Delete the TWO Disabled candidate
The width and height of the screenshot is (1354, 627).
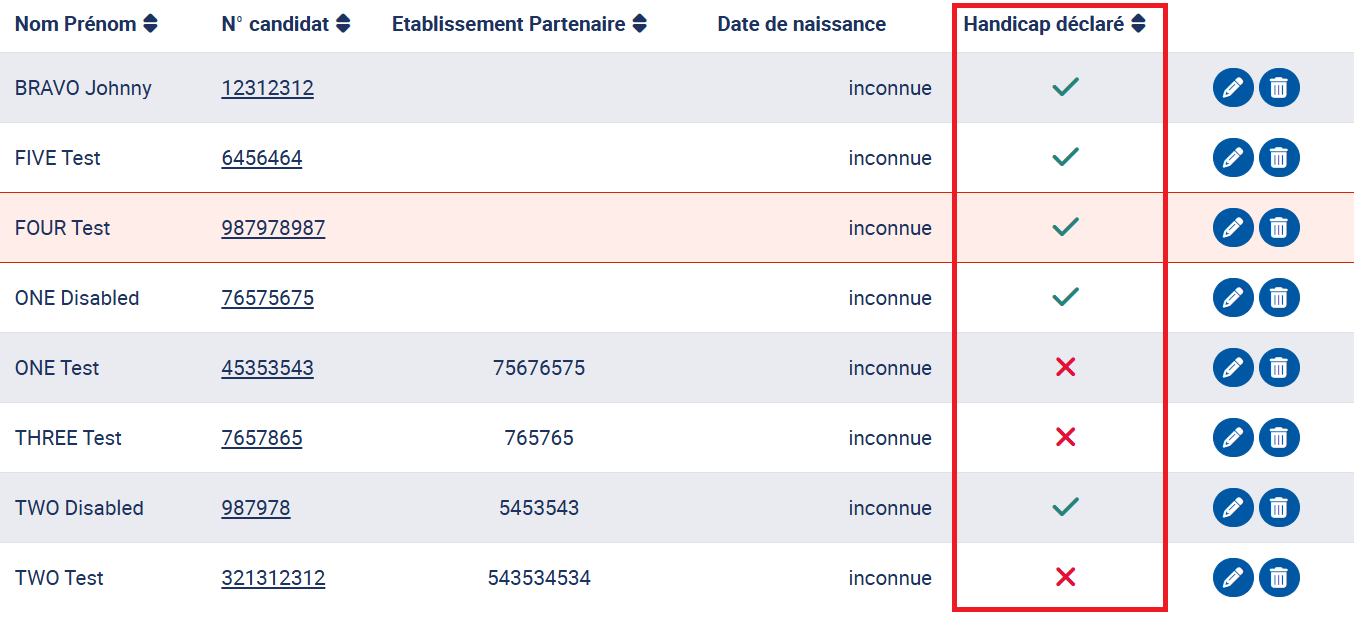click(1279, 508)
